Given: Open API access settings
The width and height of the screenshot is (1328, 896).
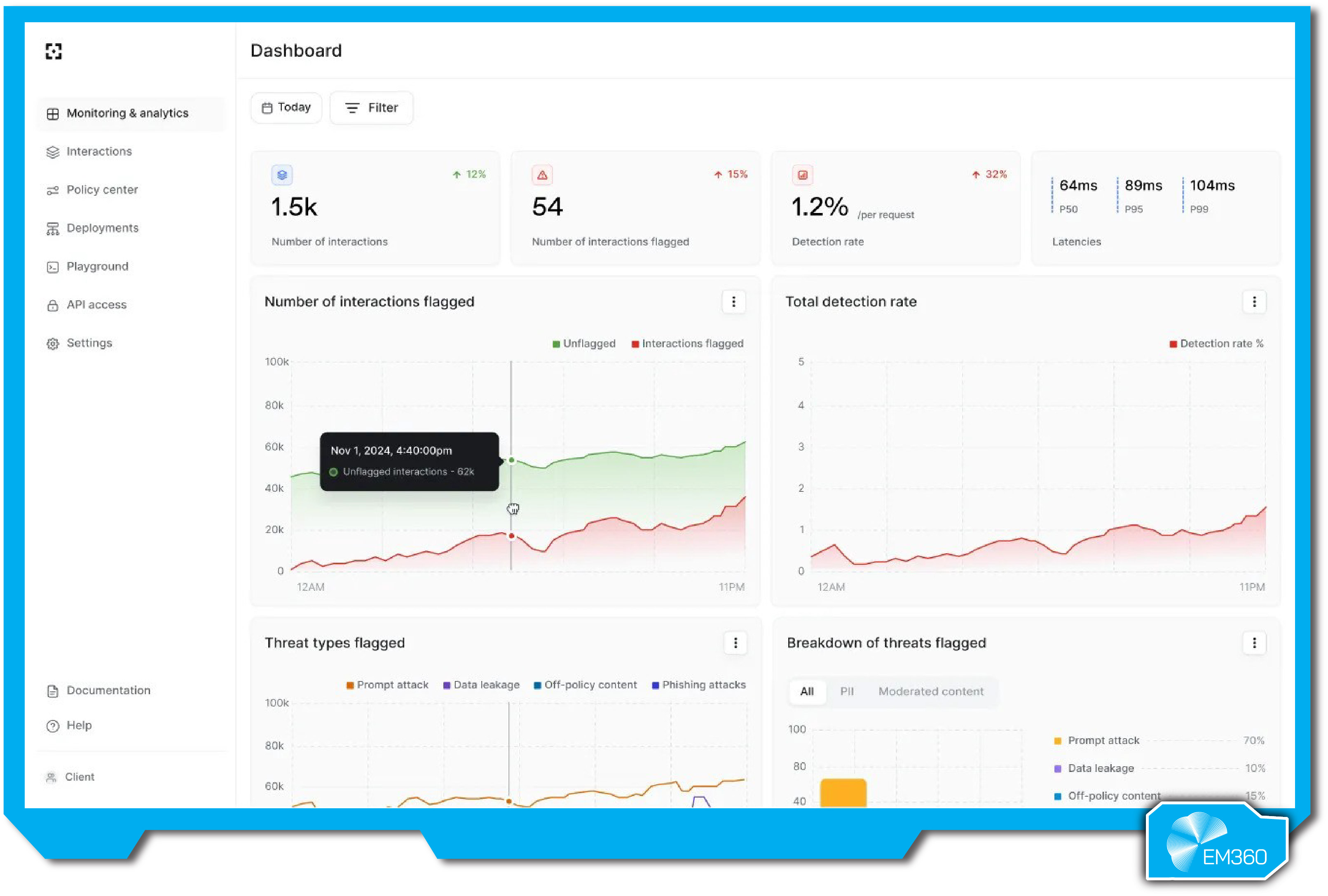Looking at the screenshot, I should tap(96, 304).
